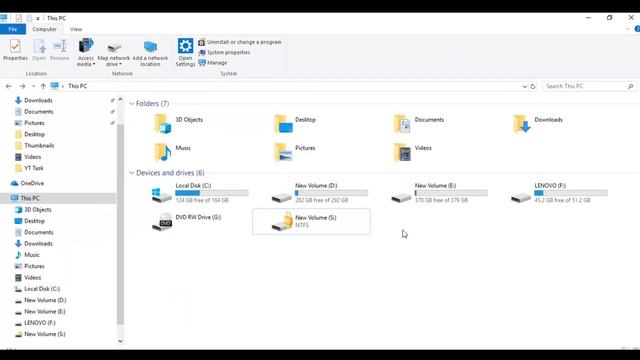Select the Documents folder in Folders
The image size is (640, 360).
pos(419,123)
